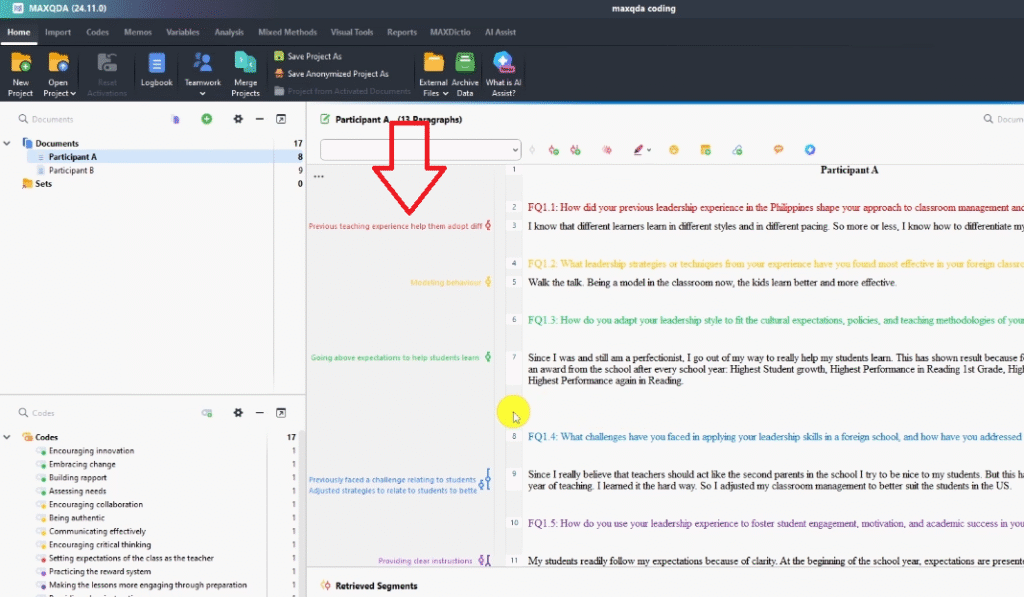The width and height of the screenshot is (1024, 597).
Task: Open the code selection combo box
Action: [x=420, y=150]
